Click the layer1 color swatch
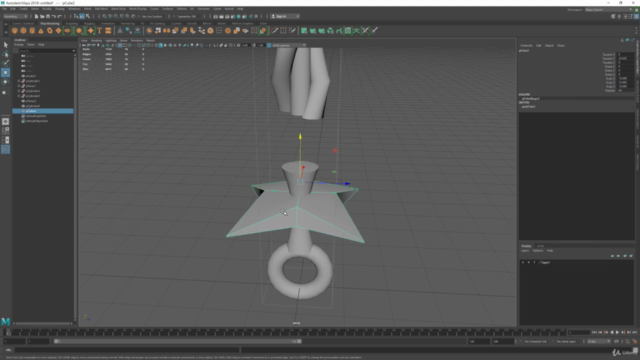Screen dimensions: 640x360 point(540,262)
